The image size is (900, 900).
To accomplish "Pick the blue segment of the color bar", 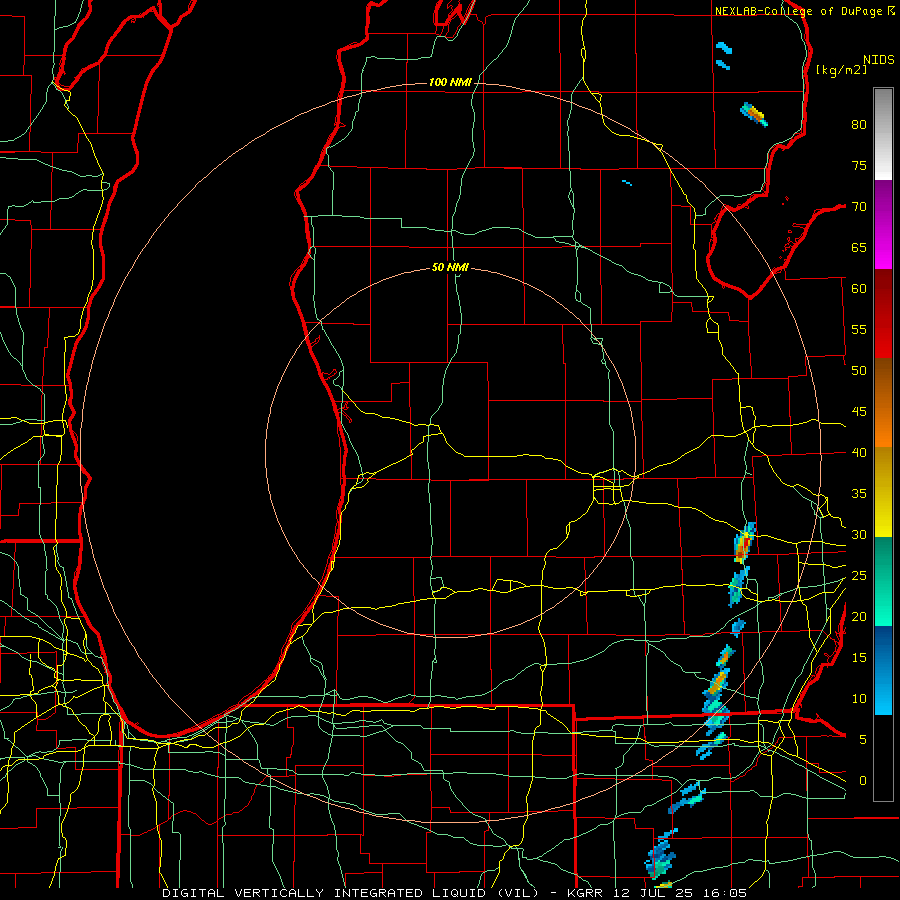I will pyautogui.click(x=883, y=671).
